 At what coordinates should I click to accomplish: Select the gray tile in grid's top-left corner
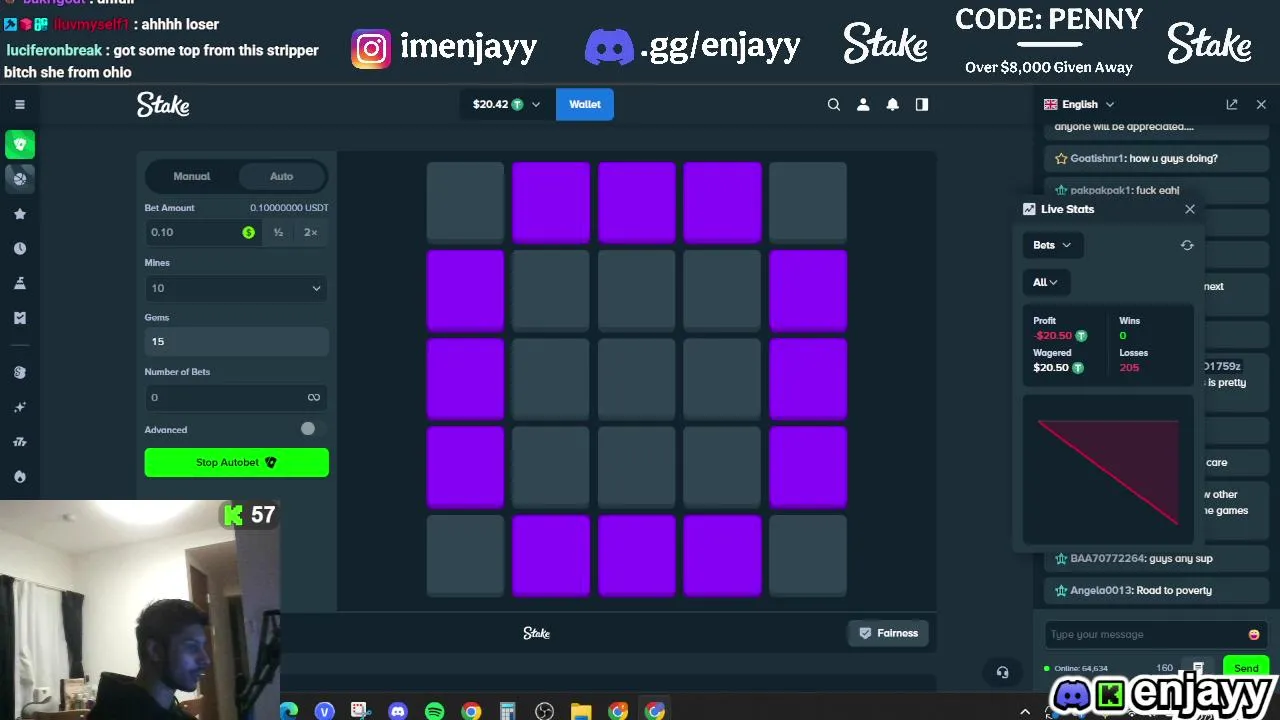click(465, 203)
